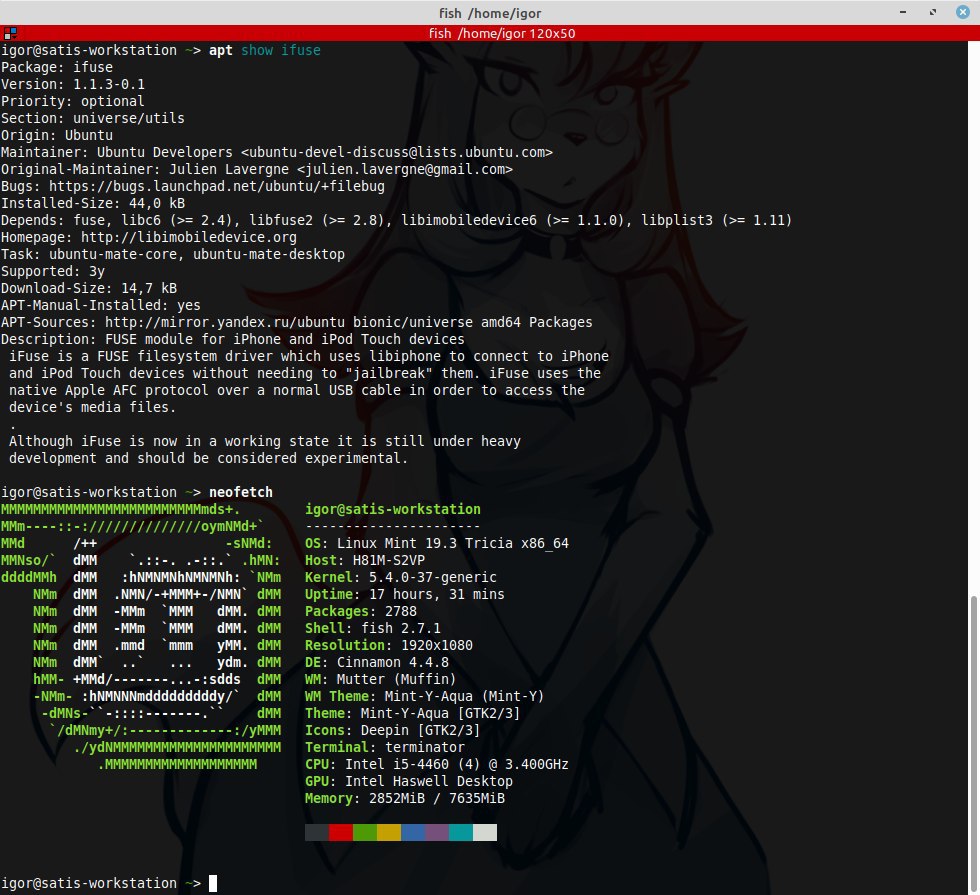Click the 'WM: Mutter (Muffin)' line
The height and width of the screenshot is (895, 980).
(x=381, y=679)
